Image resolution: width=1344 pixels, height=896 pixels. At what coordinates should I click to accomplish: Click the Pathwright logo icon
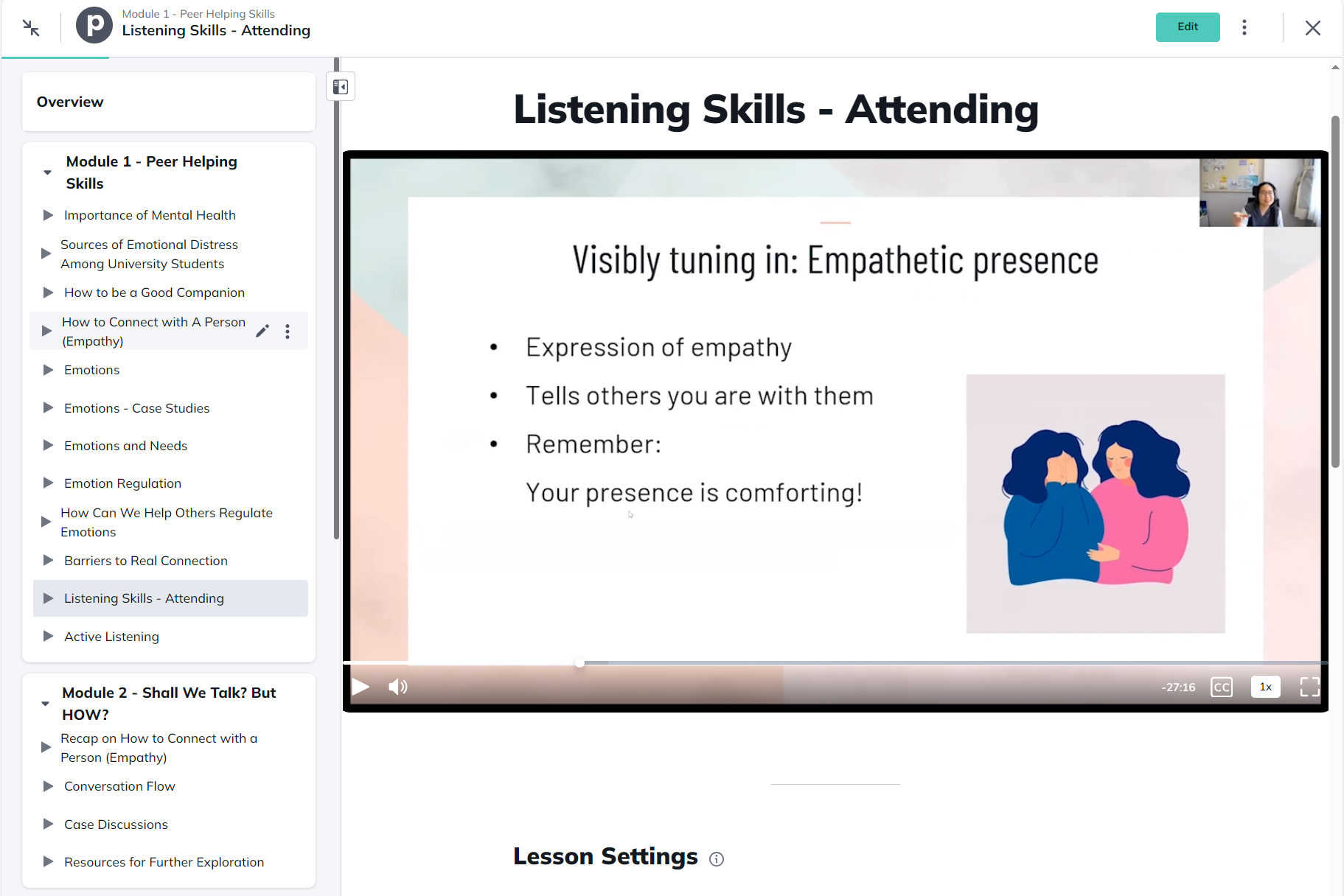pos(94,25)
